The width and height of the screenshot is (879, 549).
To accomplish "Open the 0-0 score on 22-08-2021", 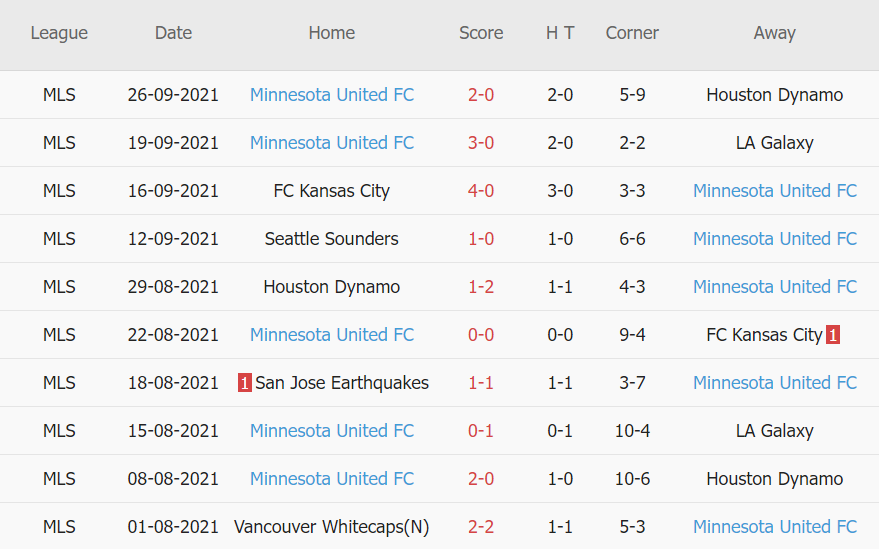I will pos(481,335).
